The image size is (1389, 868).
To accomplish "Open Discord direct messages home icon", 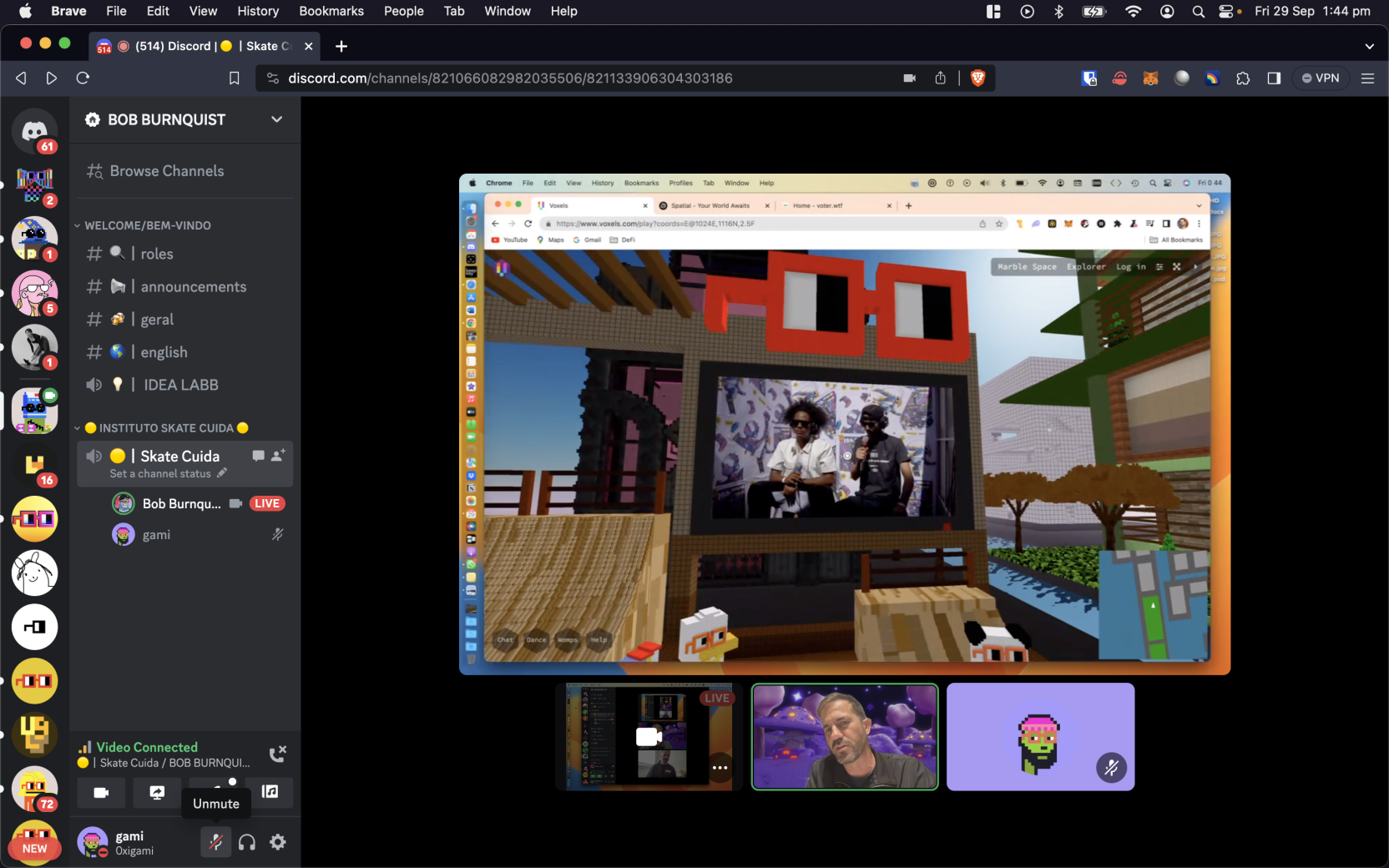I will click(x=34, y=131).
